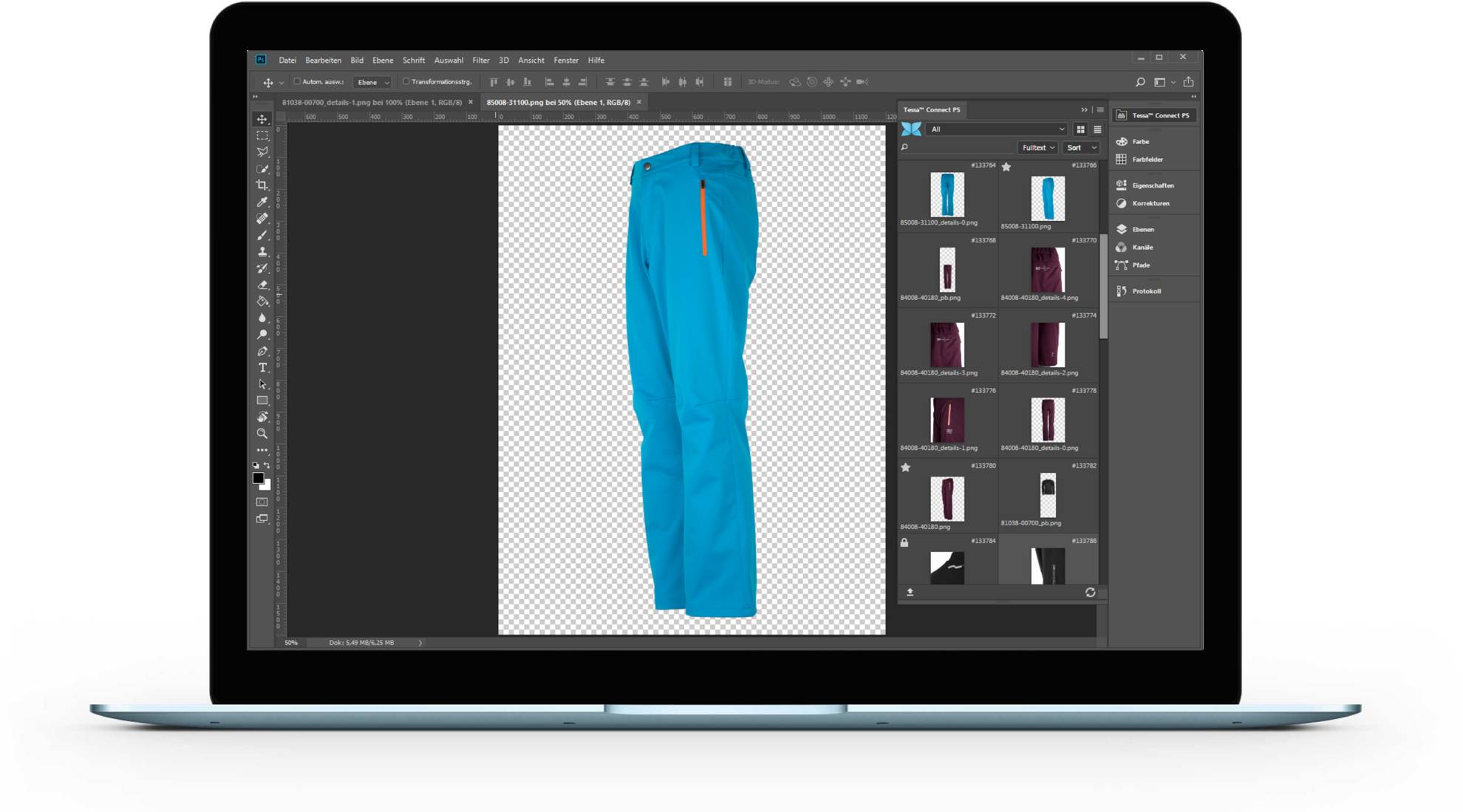Open the Ebenen panel
The height and width of the screenshot is (812, 1463).
[1142, 229]
